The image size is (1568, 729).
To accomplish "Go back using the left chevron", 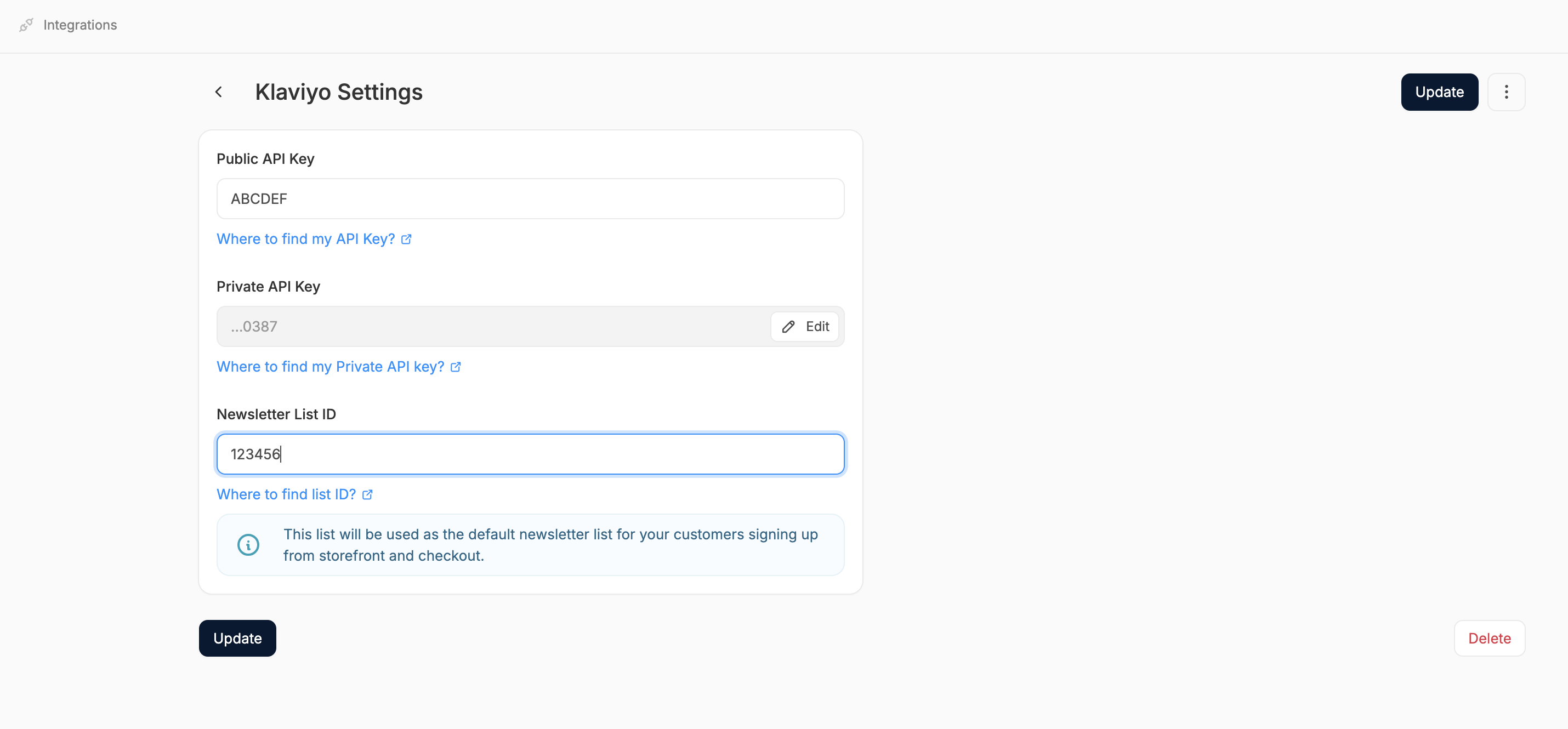I will pos(219,92).
